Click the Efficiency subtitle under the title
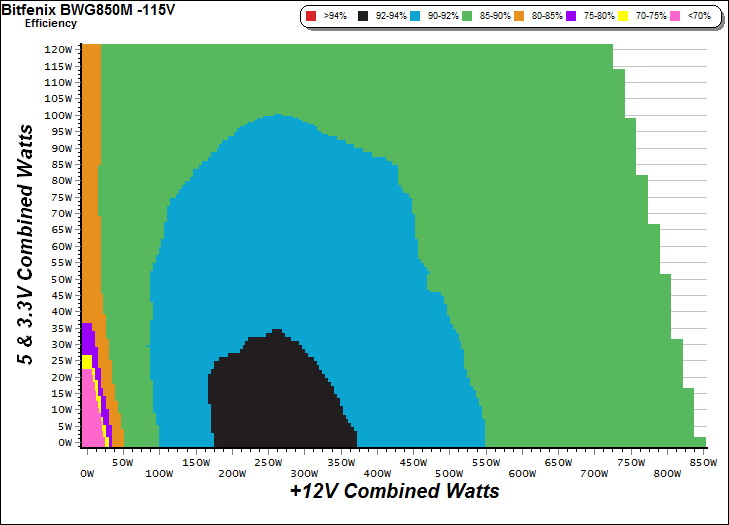Image resolution: width=729 pixels, height=525 pixels. click(50, 22)
